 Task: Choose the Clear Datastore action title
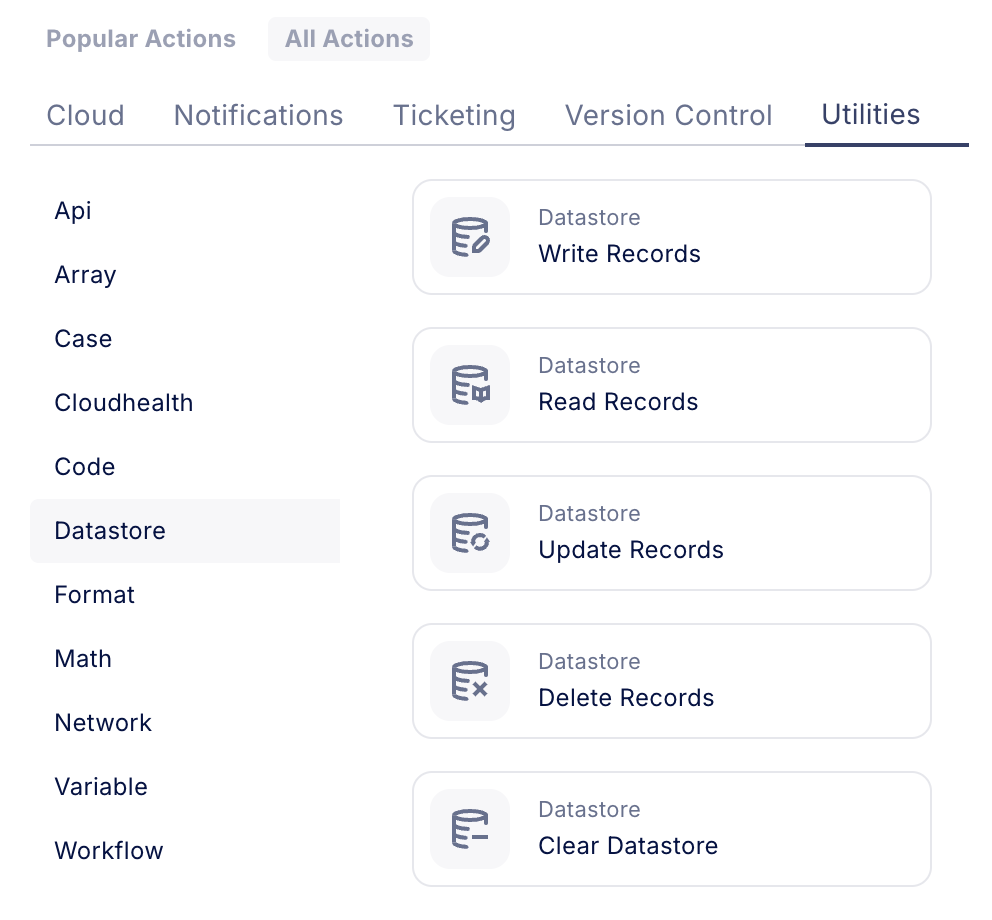pos(628,846)
